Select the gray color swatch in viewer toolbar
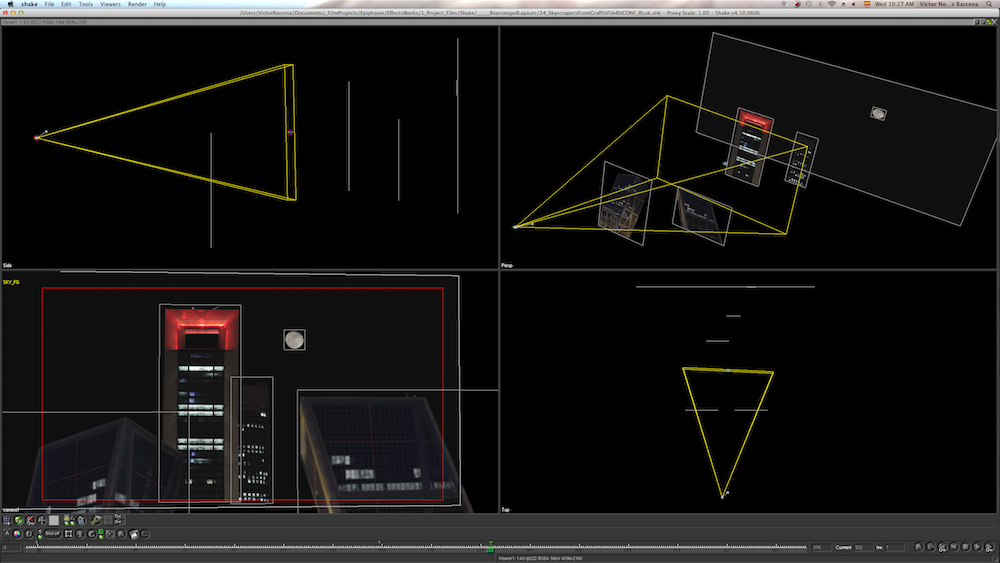Screen dimensions: 1000x563 (x=54, y=520)
